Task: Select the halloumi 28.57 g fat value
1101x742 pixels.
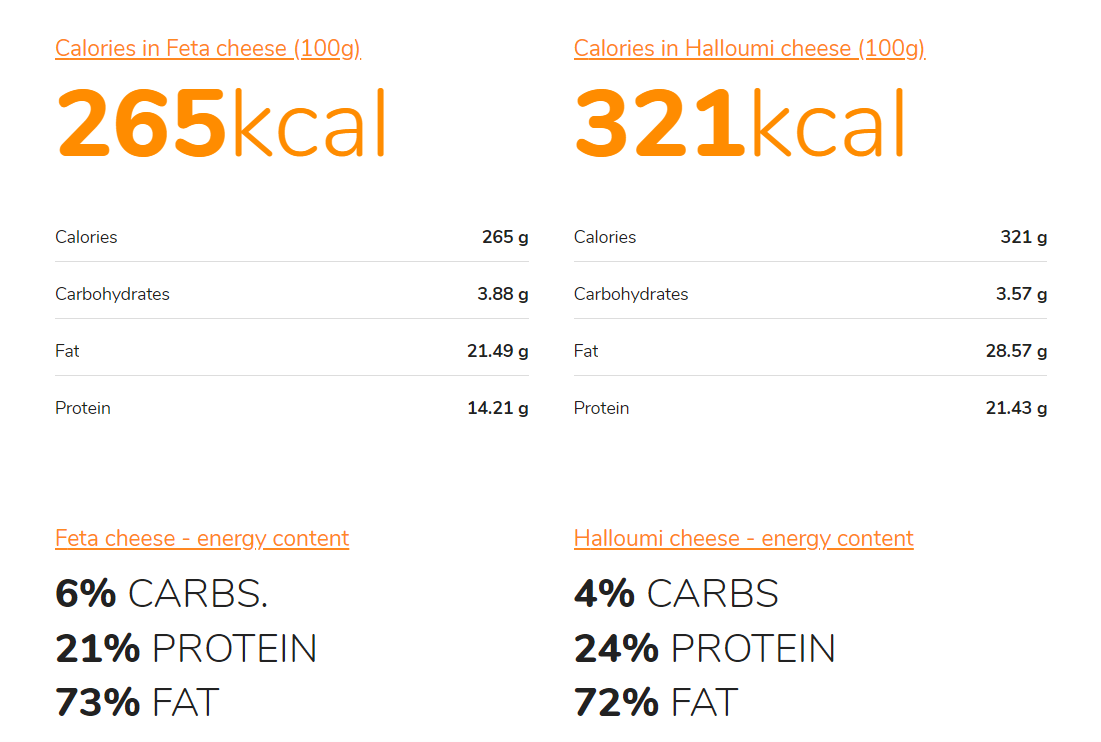Action: (1016, 351)
